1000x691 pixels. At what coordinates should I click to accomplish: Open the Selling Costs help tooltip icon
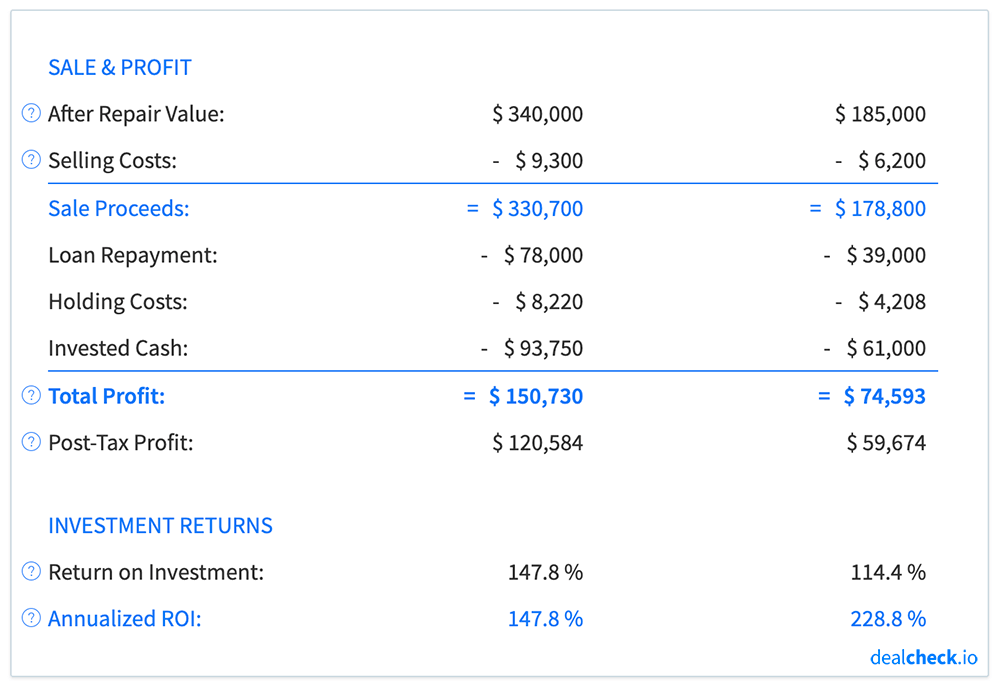(x=30, y=159)
